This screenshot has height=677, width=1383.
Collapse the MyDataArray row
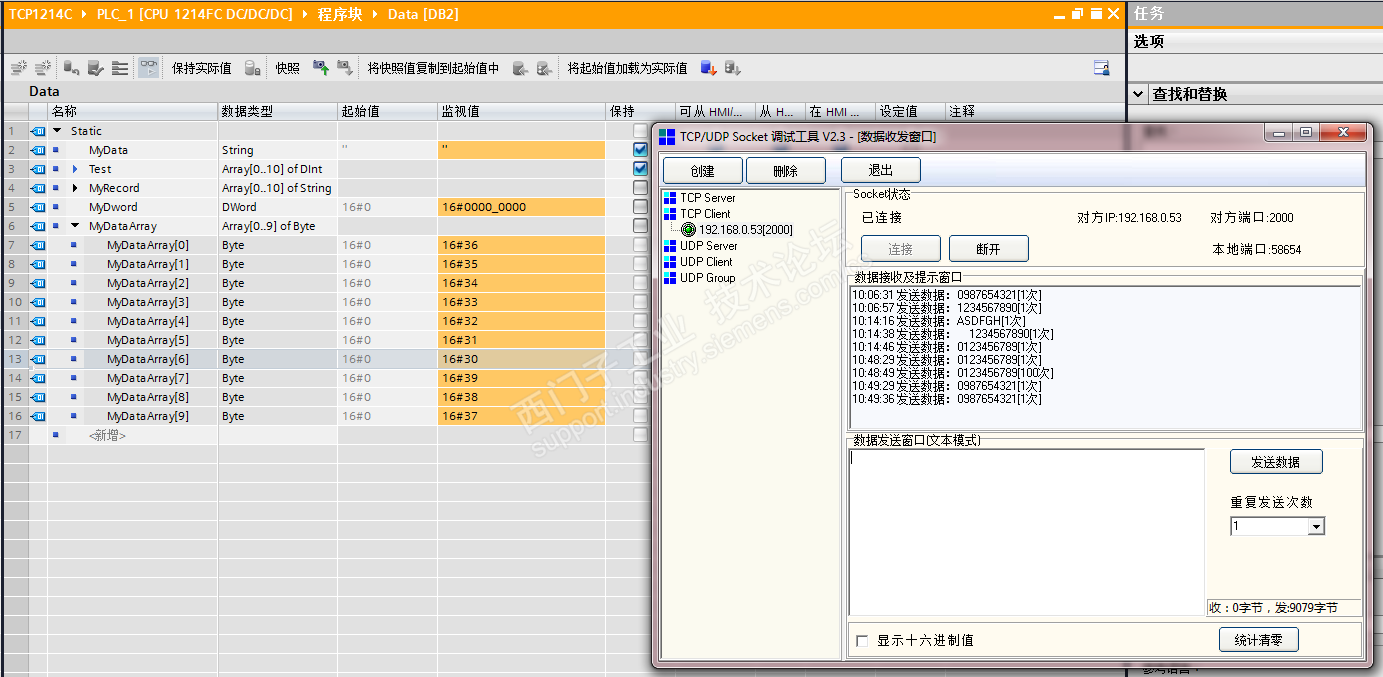pos(75,226)
